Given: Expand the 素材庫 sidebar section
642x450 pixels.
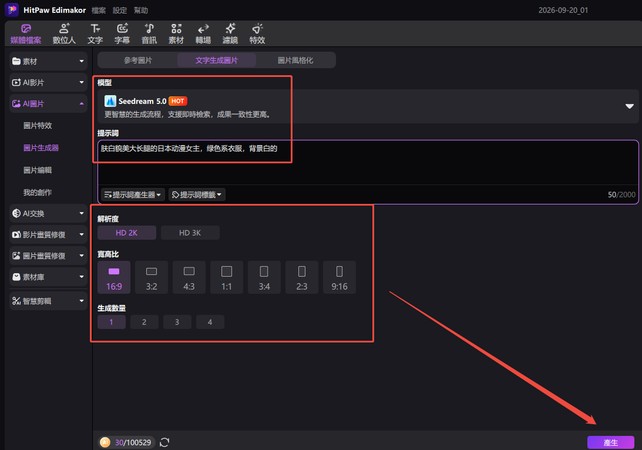Looking at the screenshot, I should [48, 277].
